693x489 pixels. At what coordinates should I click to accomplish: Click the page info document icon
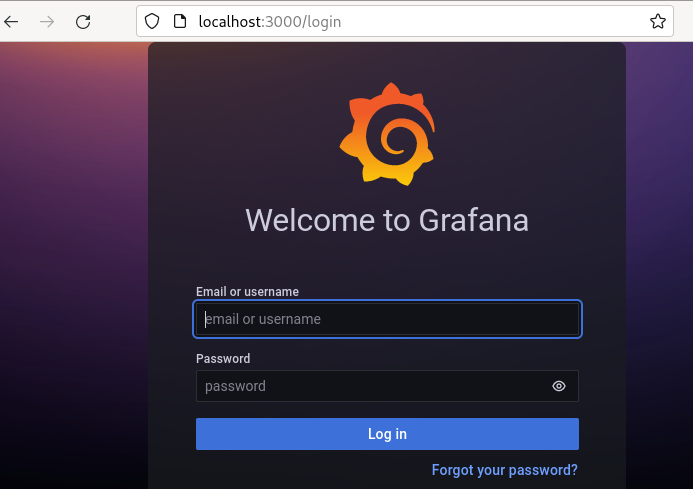[x=179, y=21]
